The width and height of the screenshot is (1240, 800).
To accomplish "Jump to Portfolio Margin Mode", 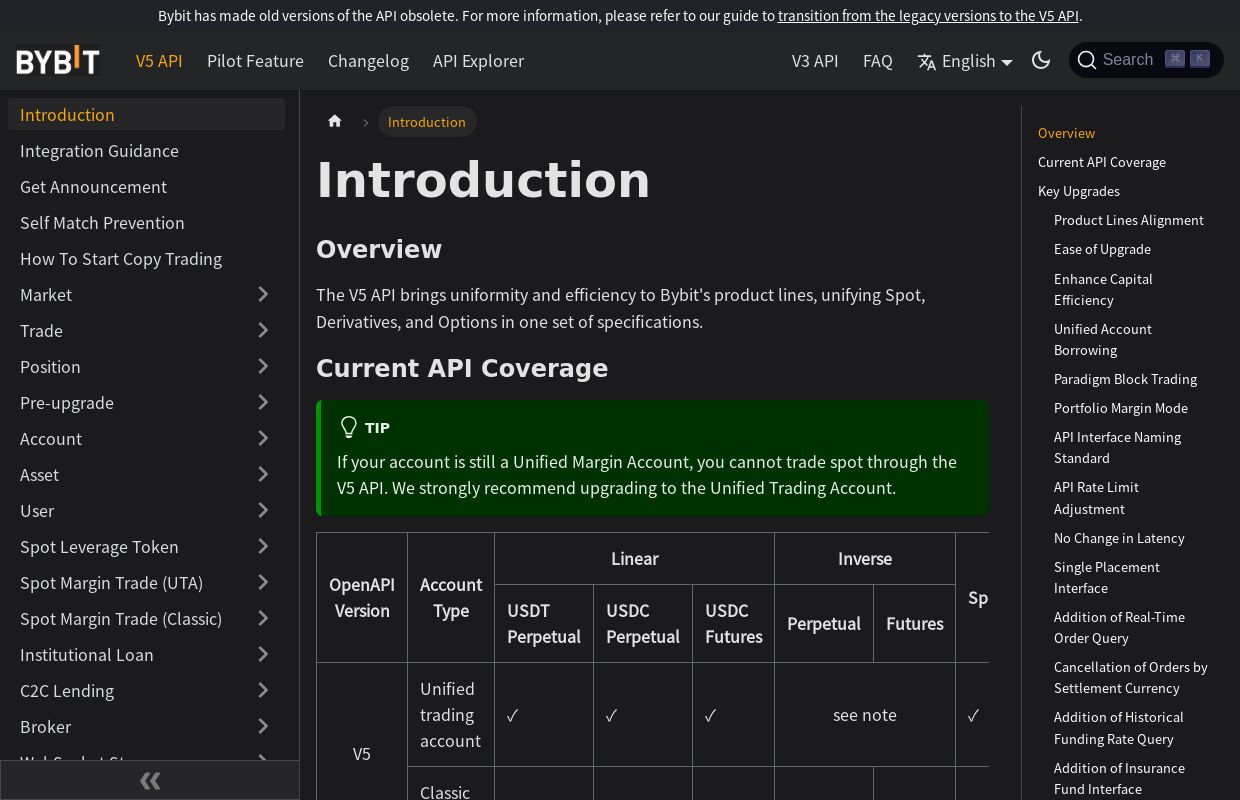I will [x=1121, y=408].
